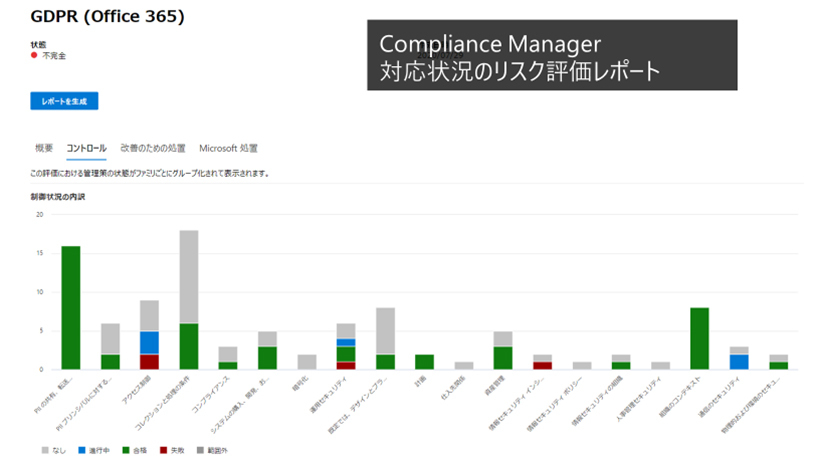
Task: Select the tall green 組織のコンテキスト bar
Action: click(700, 339)
